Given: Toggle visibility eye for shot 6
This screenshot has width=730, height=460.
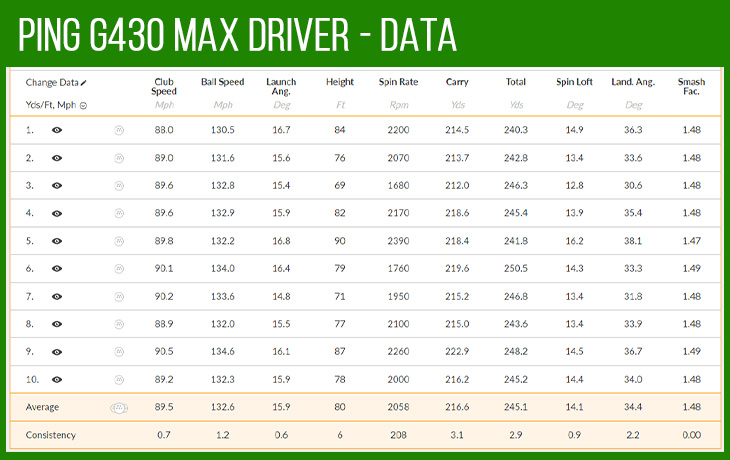Looking at the screenshot, I should coord(57,269).
